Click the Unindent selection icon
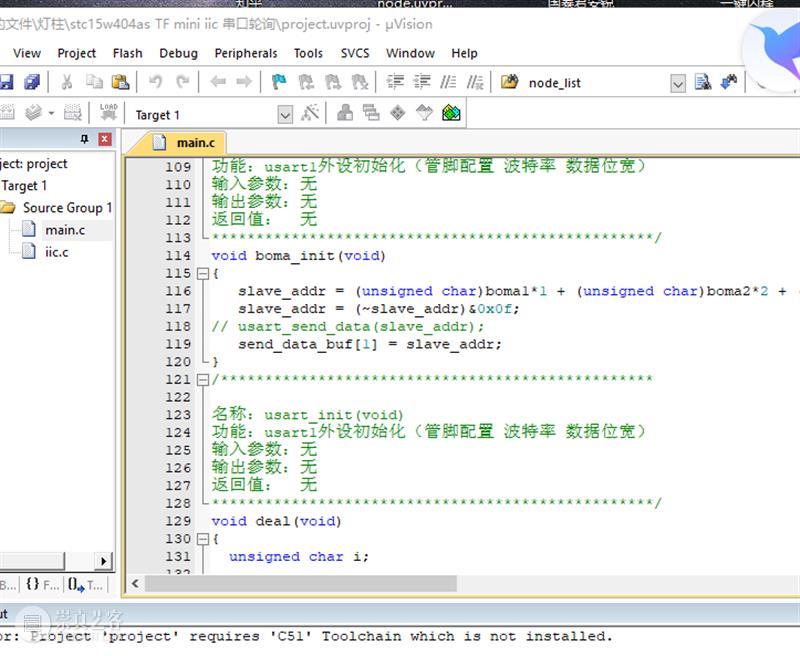 coord(421,82)
